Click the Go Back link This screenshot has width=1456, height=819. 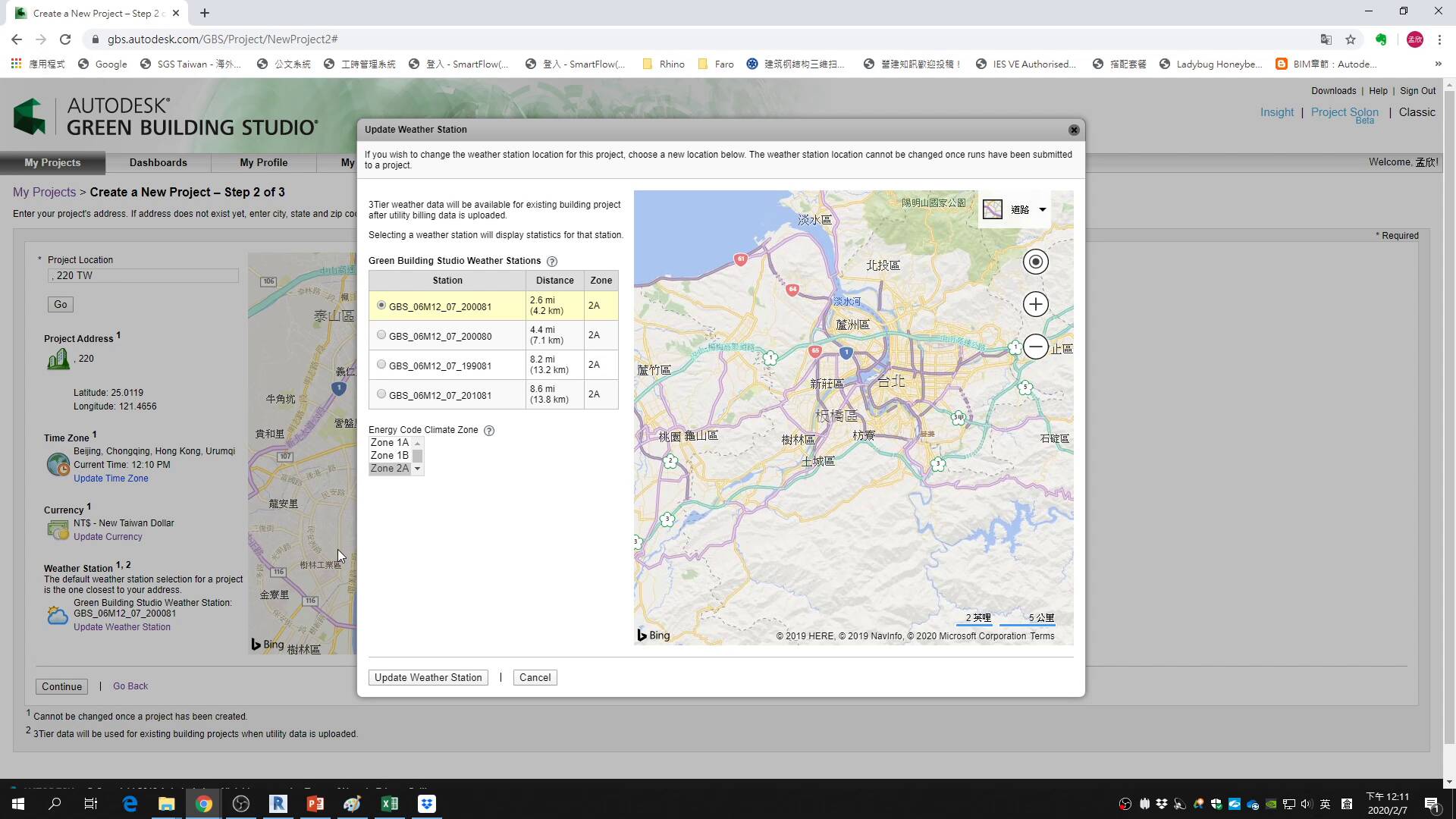[x=130, y=686]
